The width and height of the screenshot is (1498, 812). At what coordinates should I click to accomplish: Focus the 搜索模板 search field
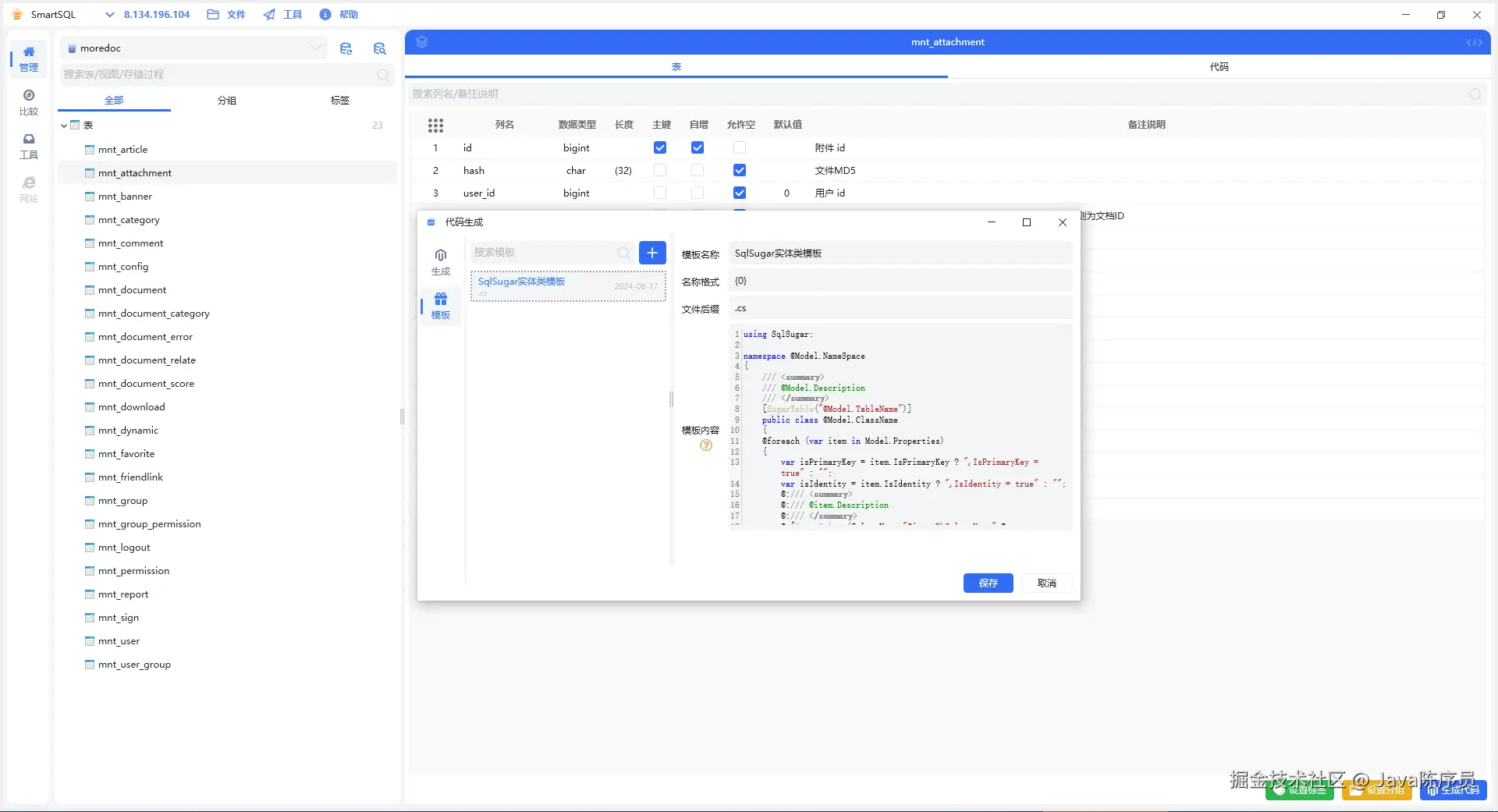(x=552, y=253)
